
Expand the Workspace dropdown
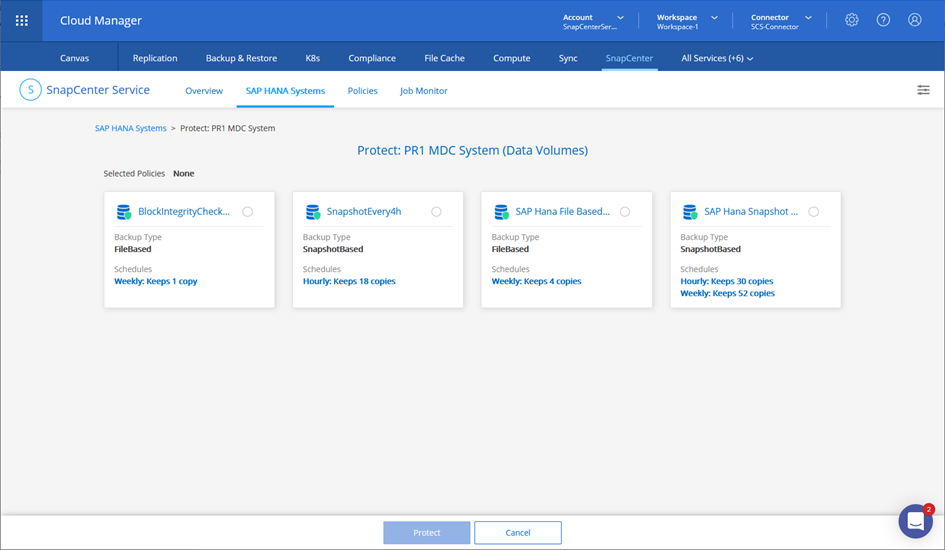(x=714, y=18)
